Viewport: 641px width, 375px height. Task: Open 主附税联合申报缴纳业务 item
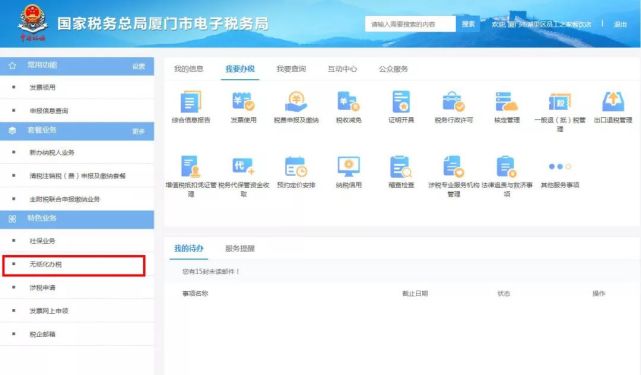pos(77,199)
